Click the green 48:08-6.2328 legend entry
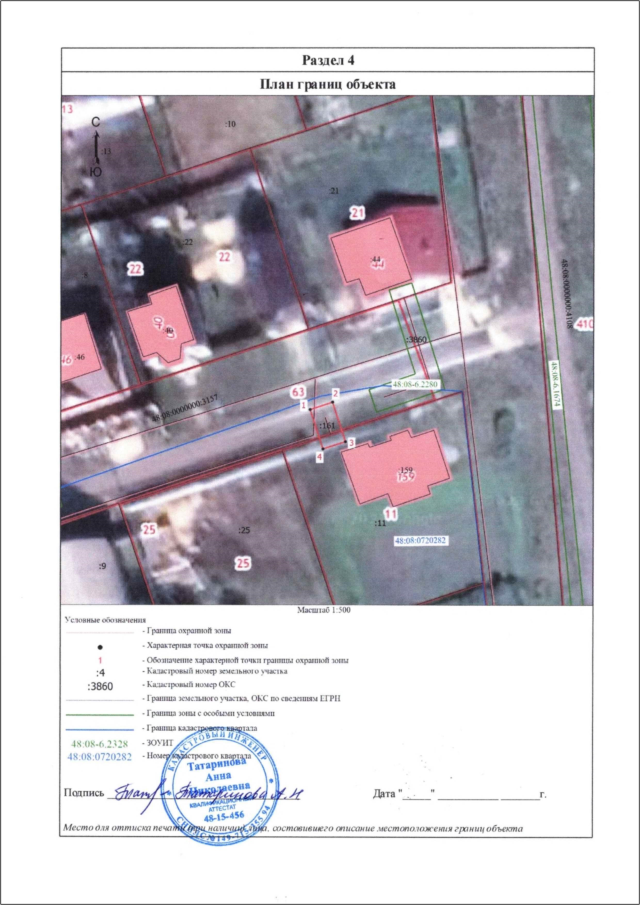Image resolution: width=640 pixels, height=905 pixels. click(98, 744)
